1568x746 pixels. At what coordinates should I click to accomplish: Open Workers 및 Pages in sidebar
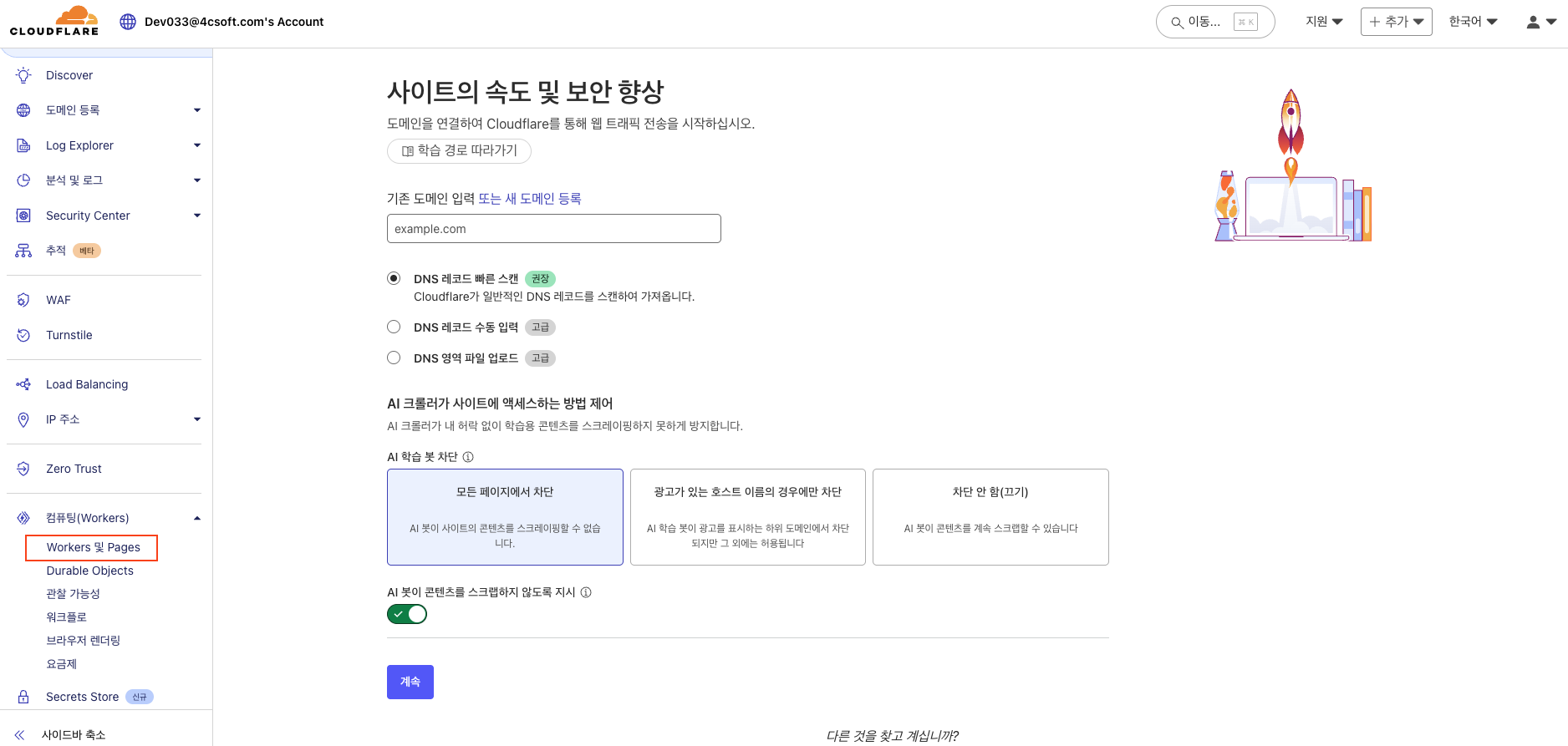click(92, 547)
